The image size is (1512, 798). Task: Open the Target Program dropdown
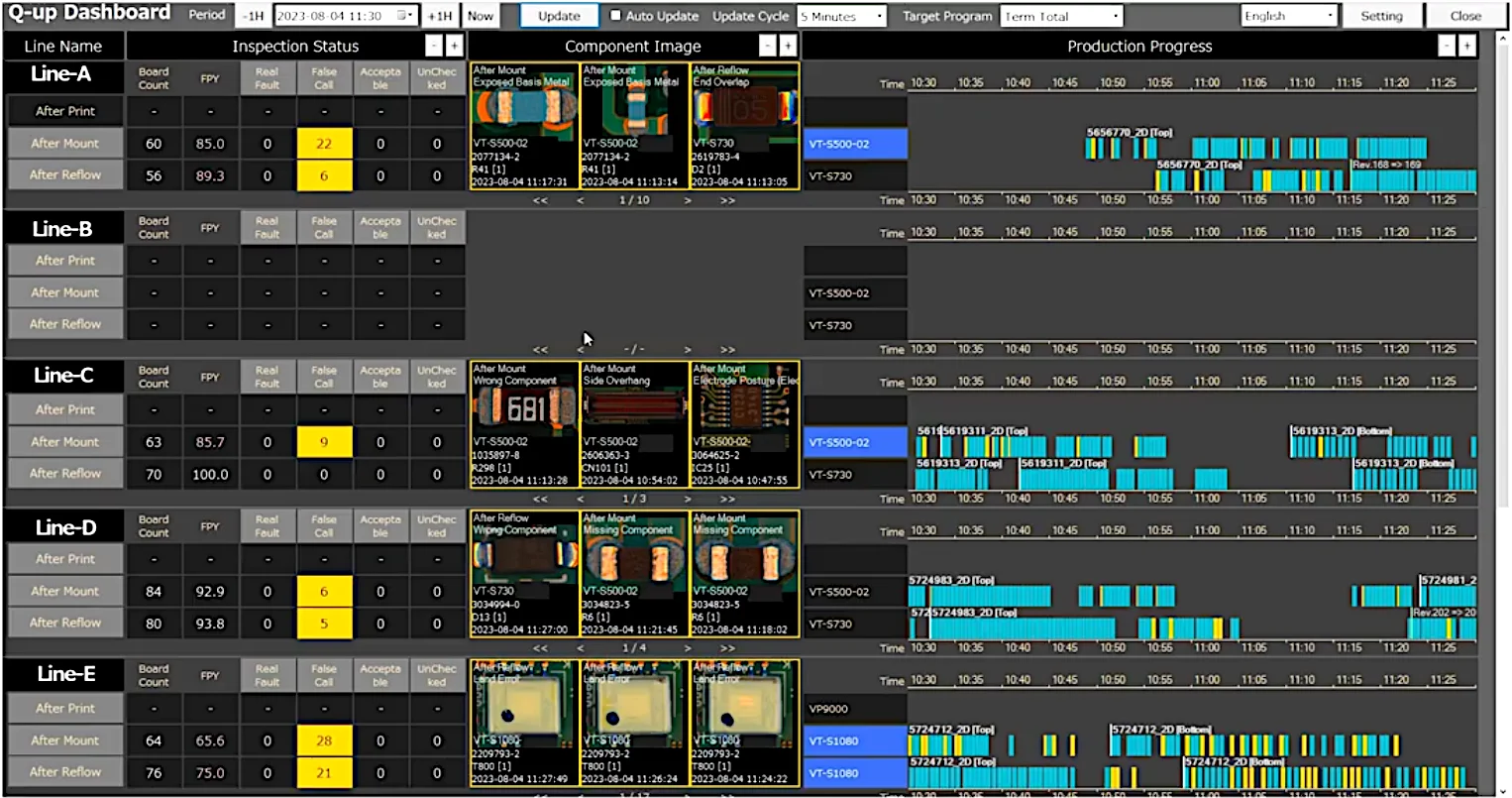pos(1061,16)
